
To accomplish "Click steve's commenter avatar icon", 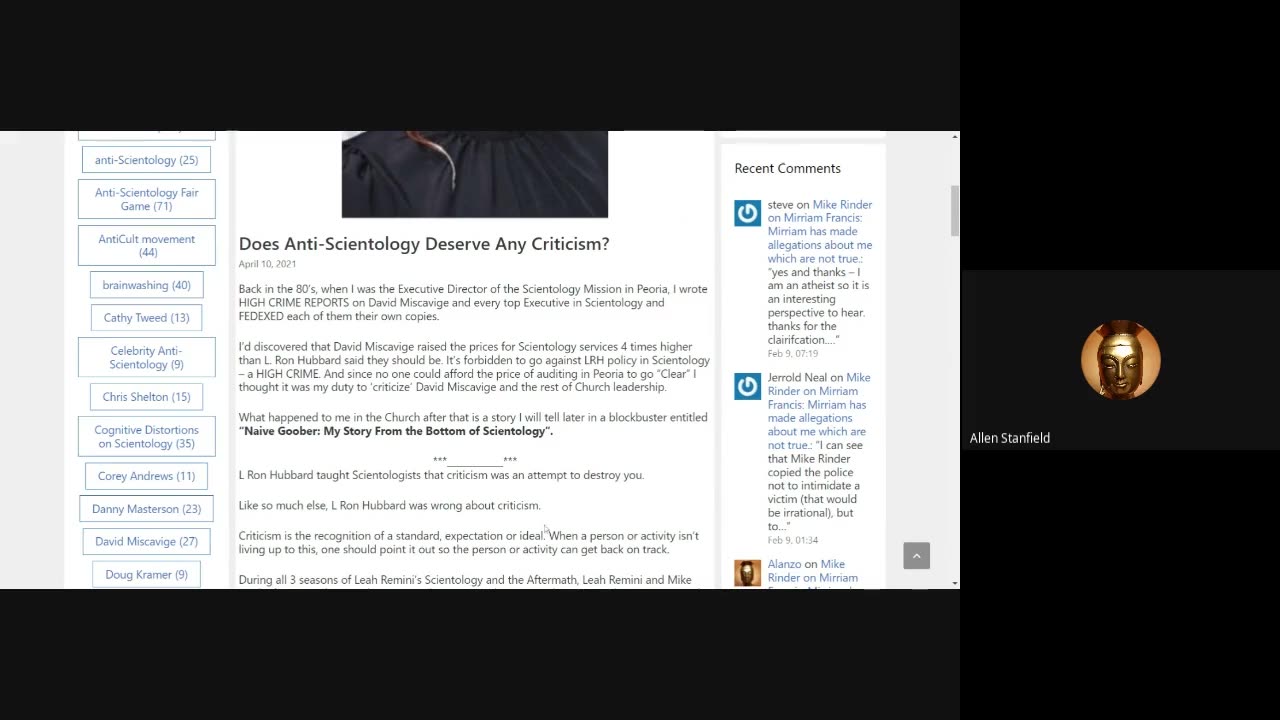I will [x=748, y=213].
